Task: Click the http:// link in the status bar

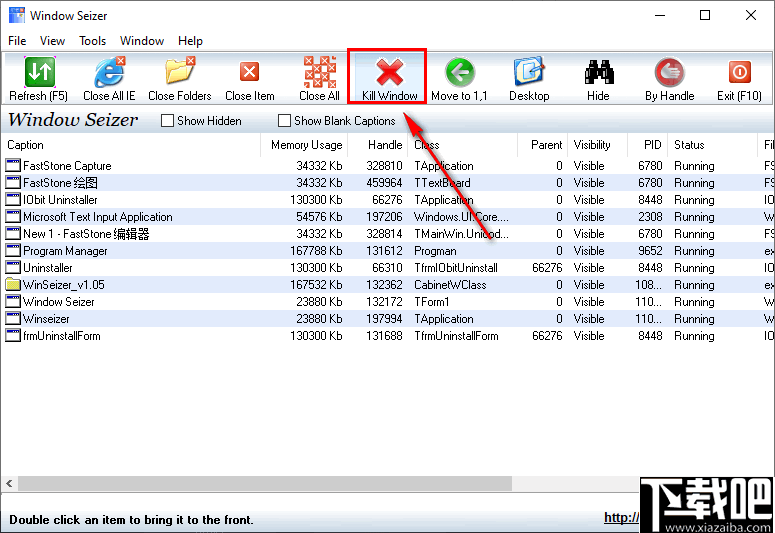Action: tap(621, 517)
